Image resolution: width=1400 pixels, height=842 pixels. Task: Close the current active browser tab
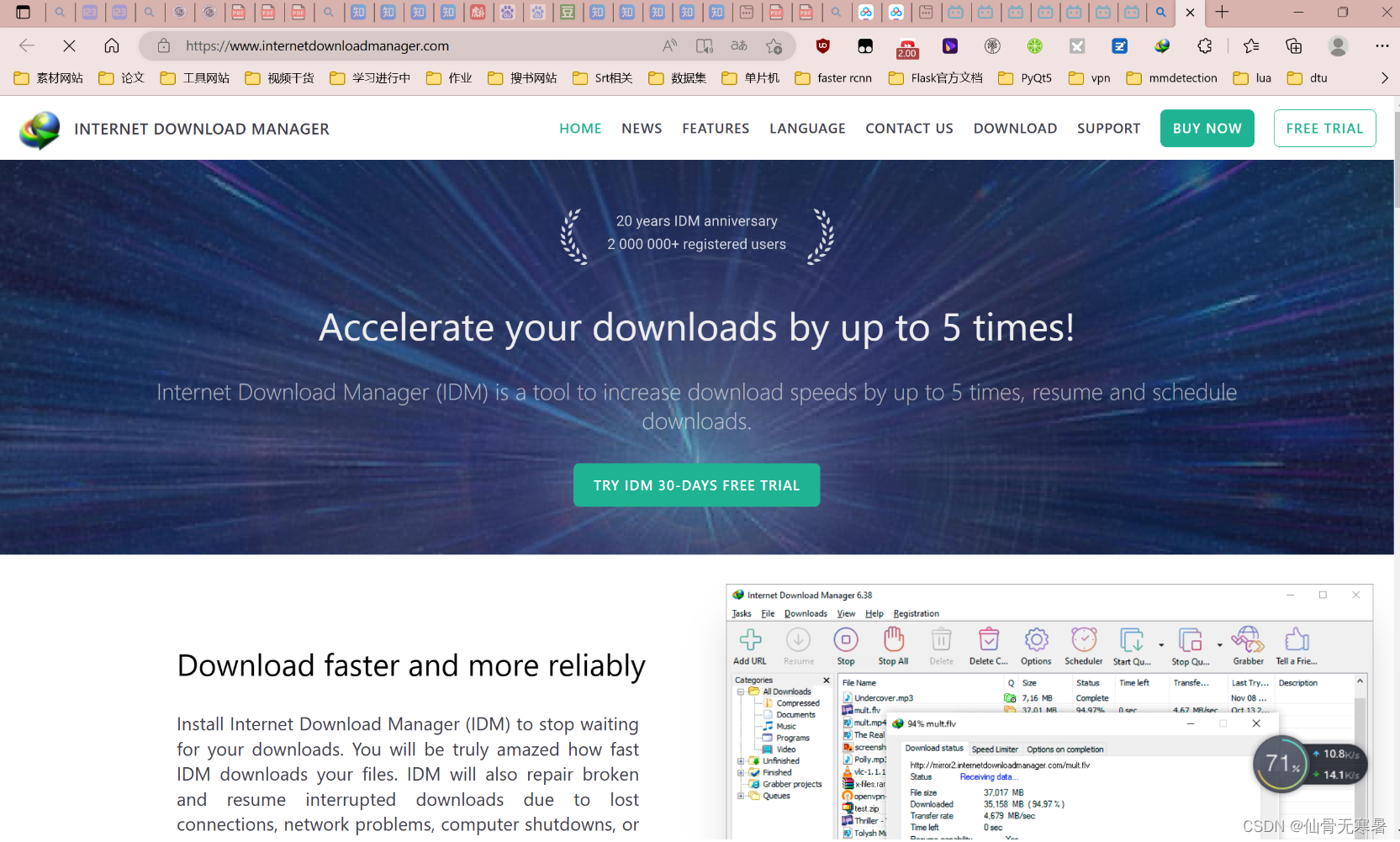[1190, 12]
